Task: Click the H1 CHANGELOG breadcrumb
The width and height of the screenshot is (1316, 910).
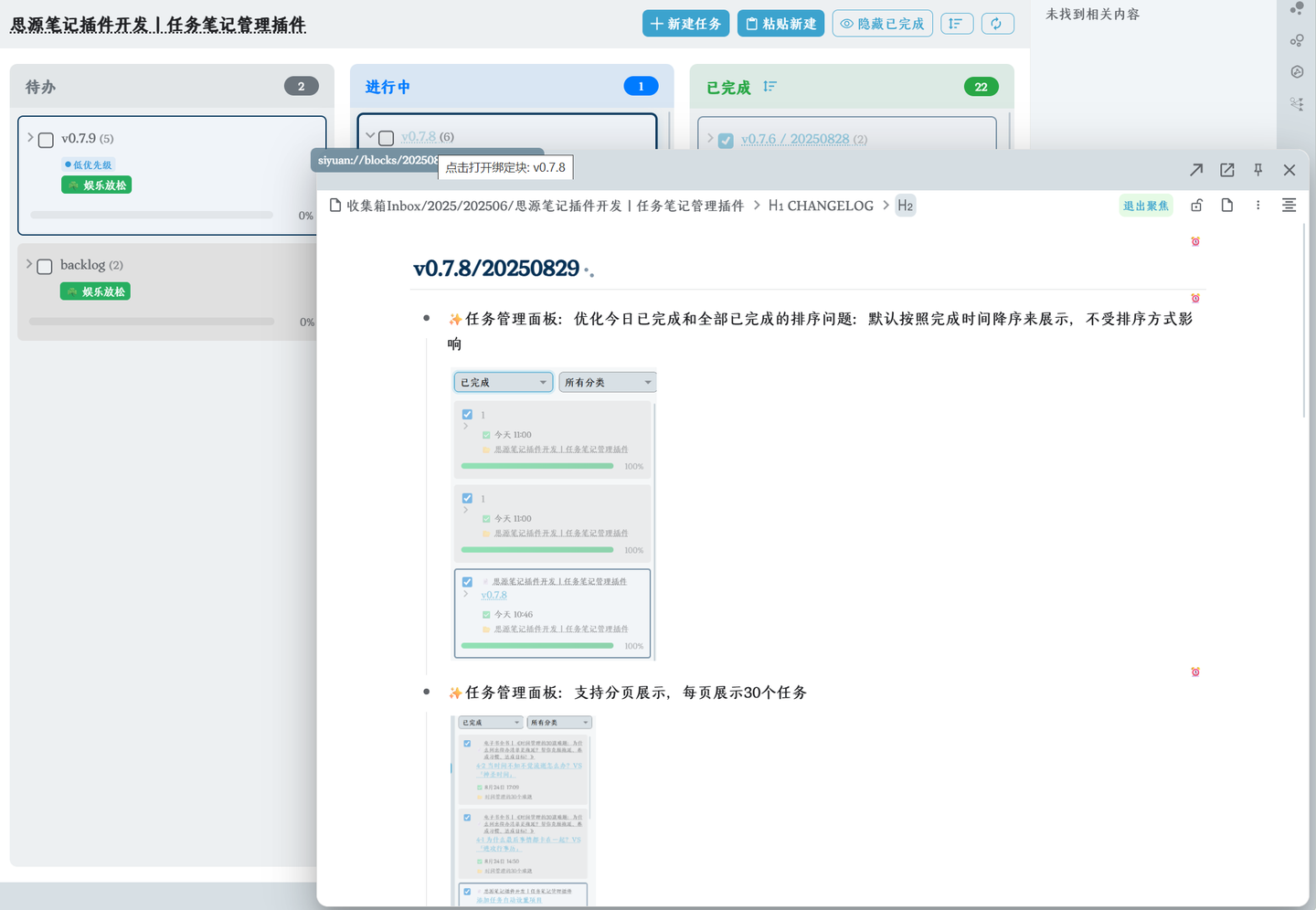Action: tap(821, 206)
